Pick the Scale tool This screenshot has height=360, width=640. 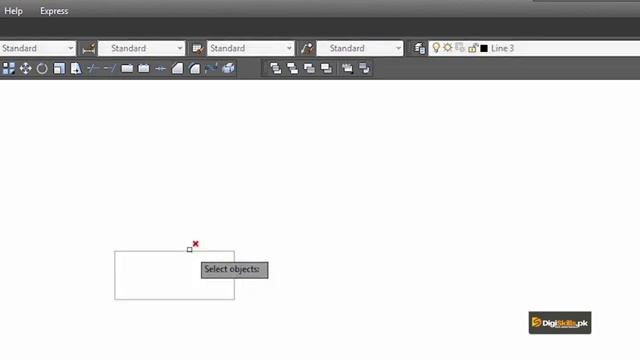[x=59, y=68]
